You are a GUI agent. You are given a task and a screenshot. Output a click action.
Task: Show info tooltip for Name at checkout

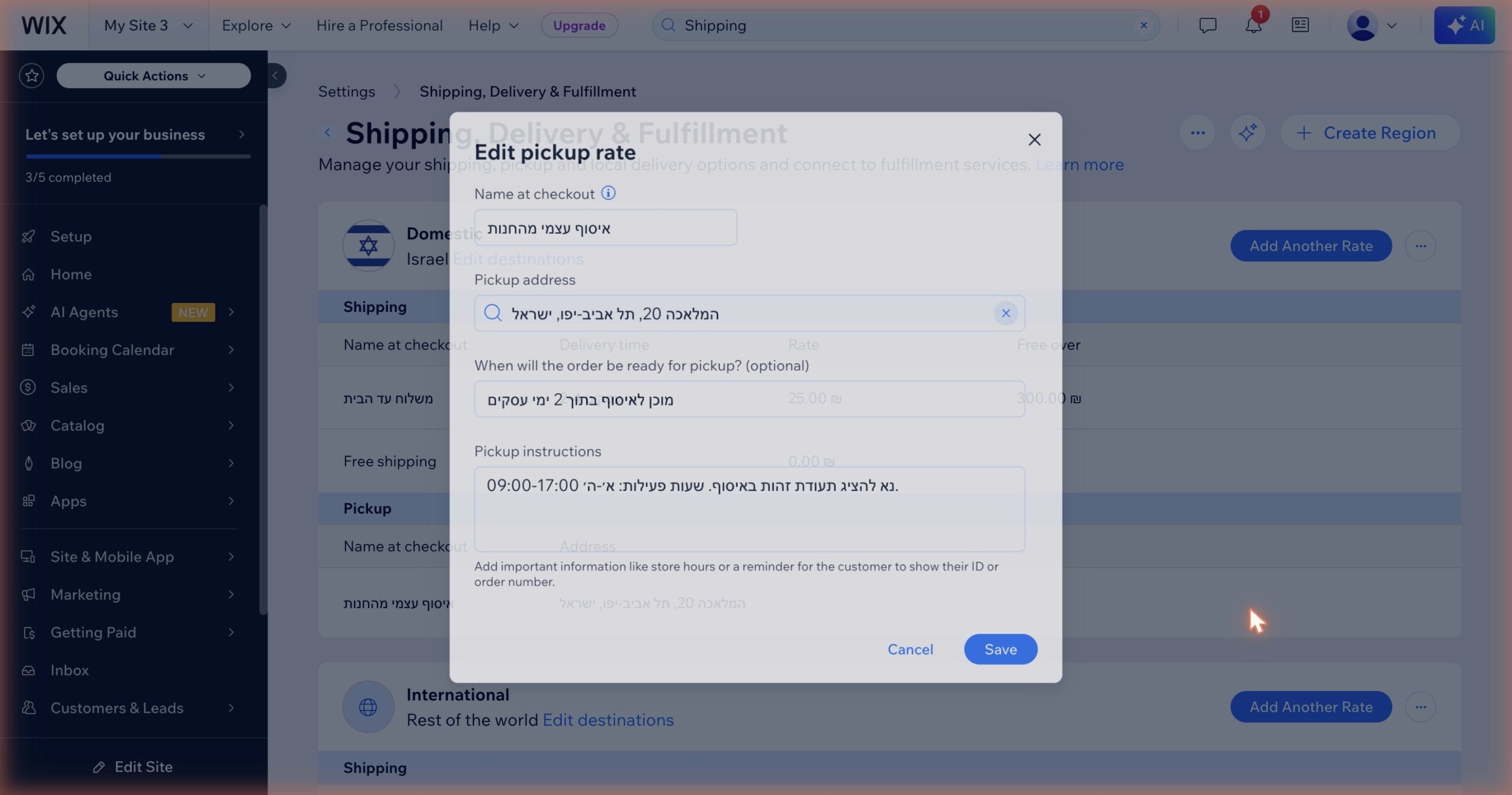point(608,193)
